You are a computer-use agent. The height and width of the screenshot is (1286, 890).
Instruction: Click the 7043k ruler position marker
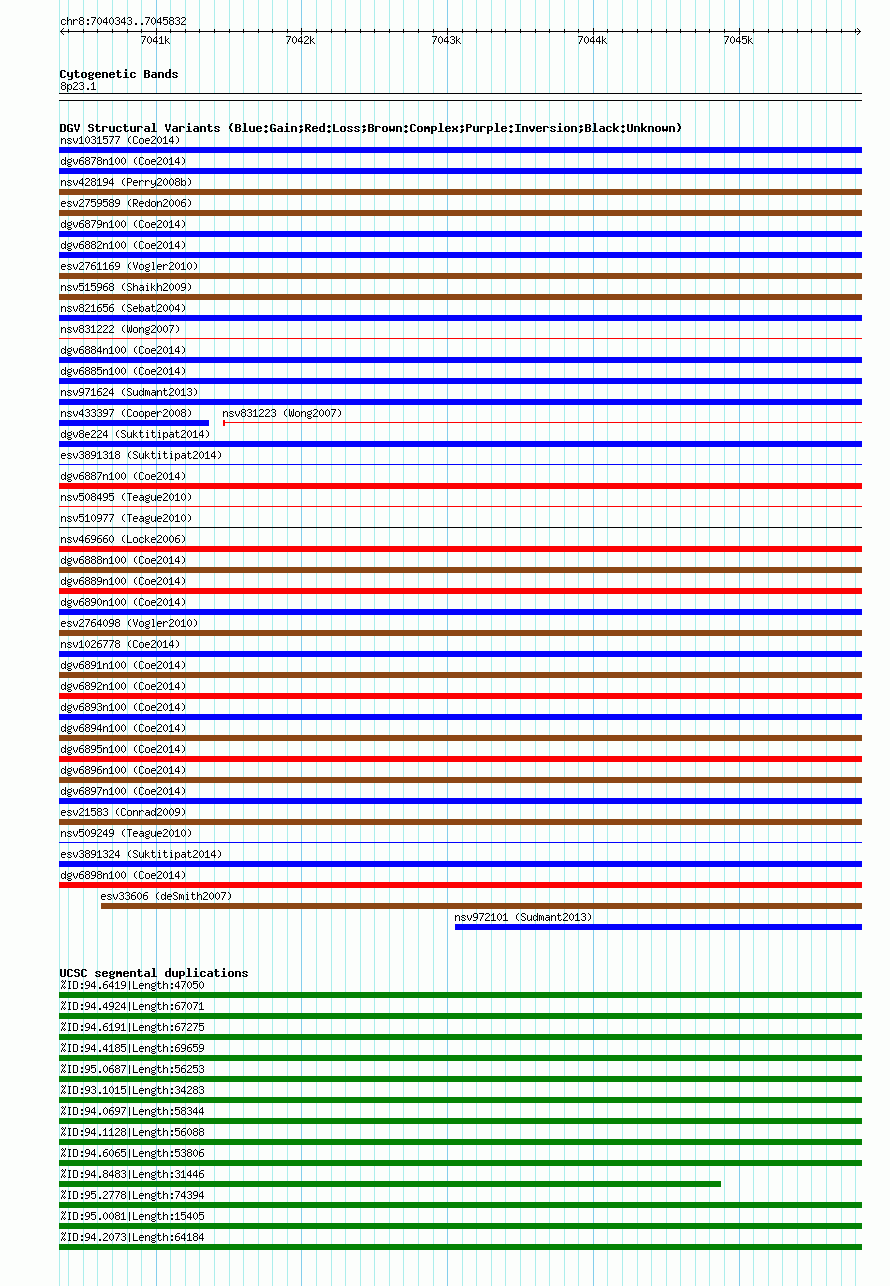pyautogui.click(x=446, y=40)
